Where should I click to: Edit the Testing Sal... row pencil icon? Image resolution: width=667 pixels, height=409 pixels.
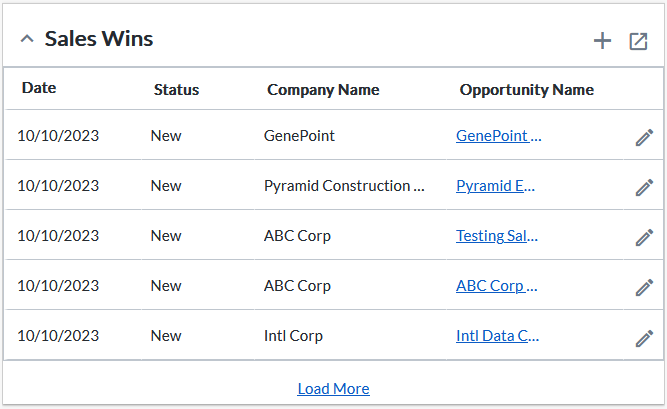[x=644, y=237]
